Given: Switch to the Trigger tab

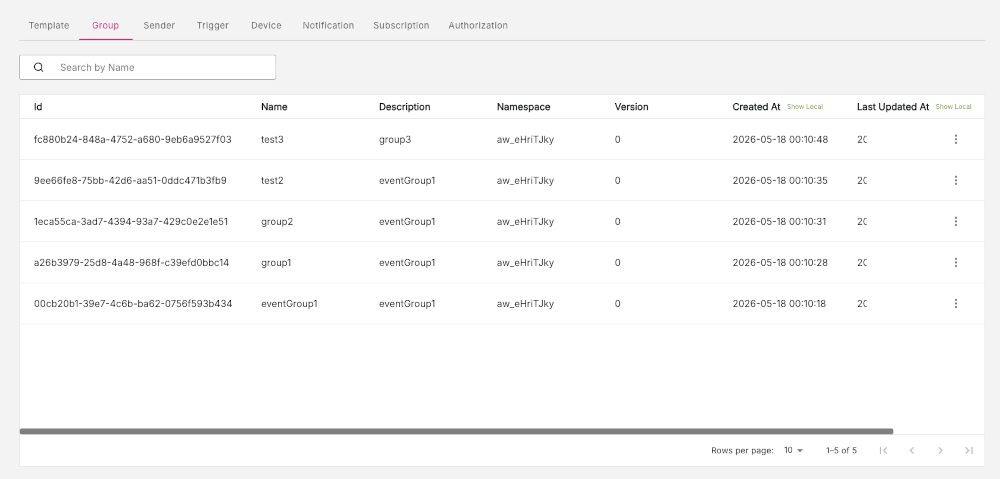Looking at the screenshot, I should click(212, 26).
